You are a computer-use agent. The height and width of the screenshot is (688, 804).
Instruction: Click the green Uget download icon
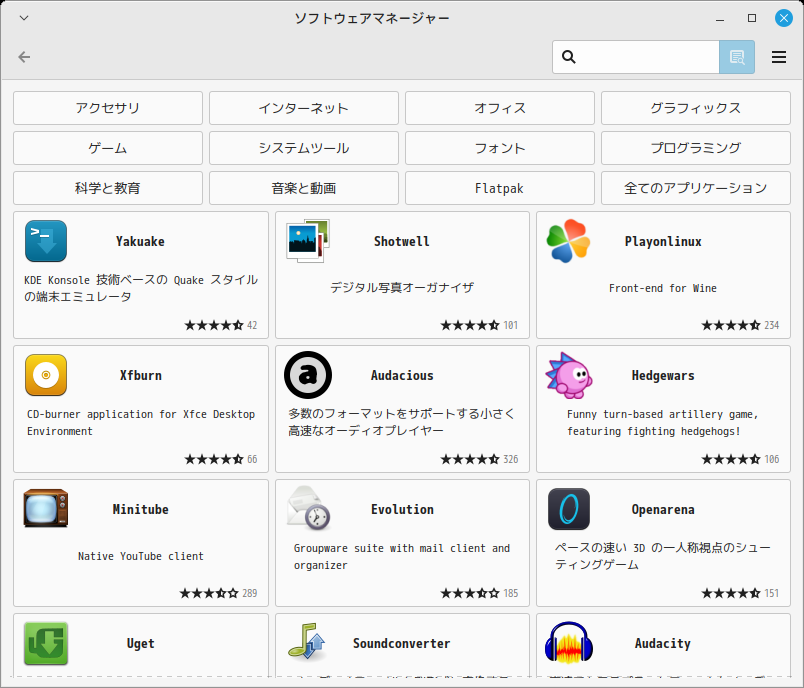pyautogui.click(x=46, y=643)
